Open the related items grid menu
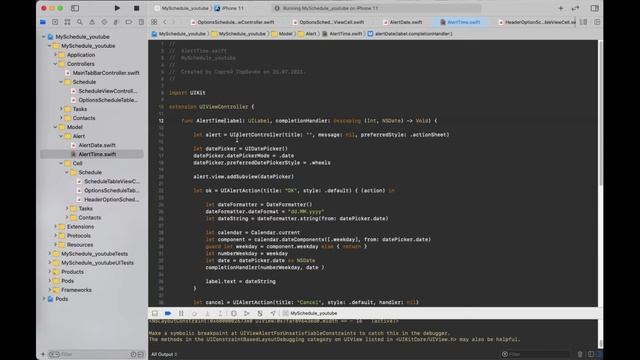Viewport: 640px width, 360px height. [x=154, y=22]
